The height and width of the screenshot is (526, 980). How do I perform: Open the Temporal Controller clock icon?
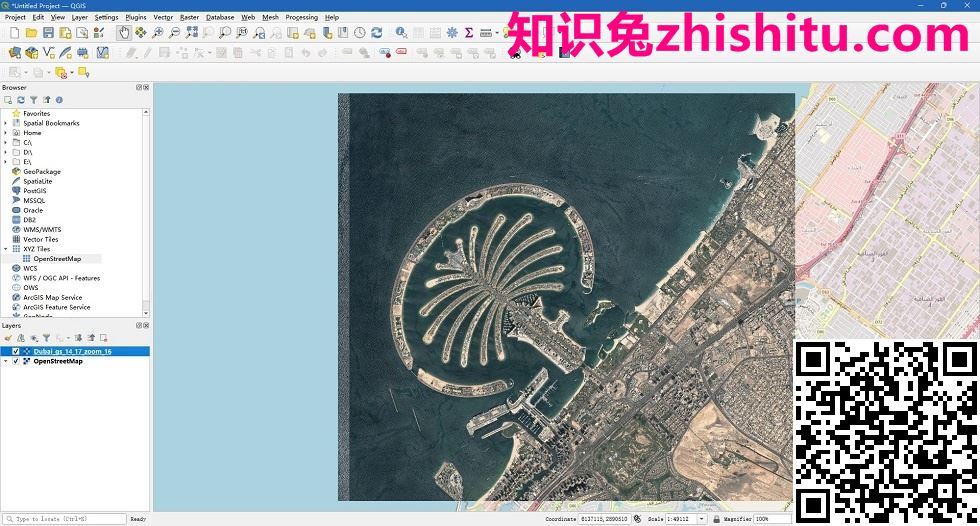[x=360, y=32]
